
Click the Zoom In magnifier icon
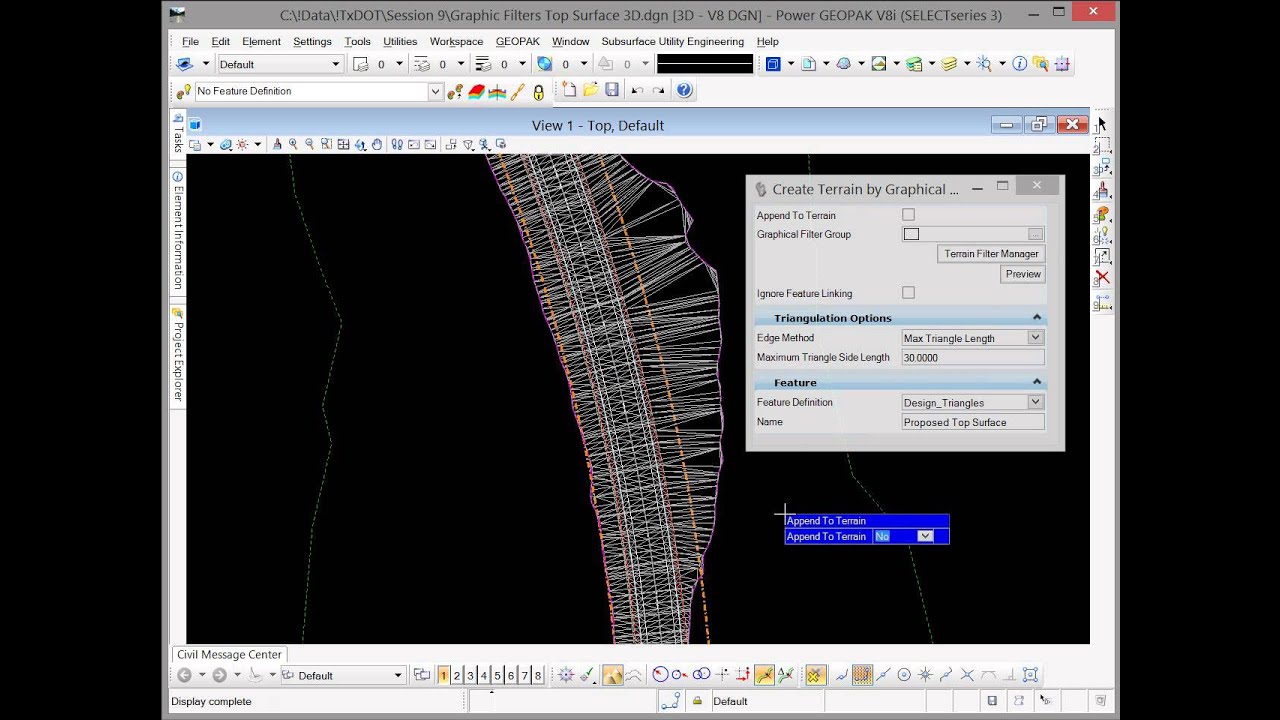(x=293, y=145)
